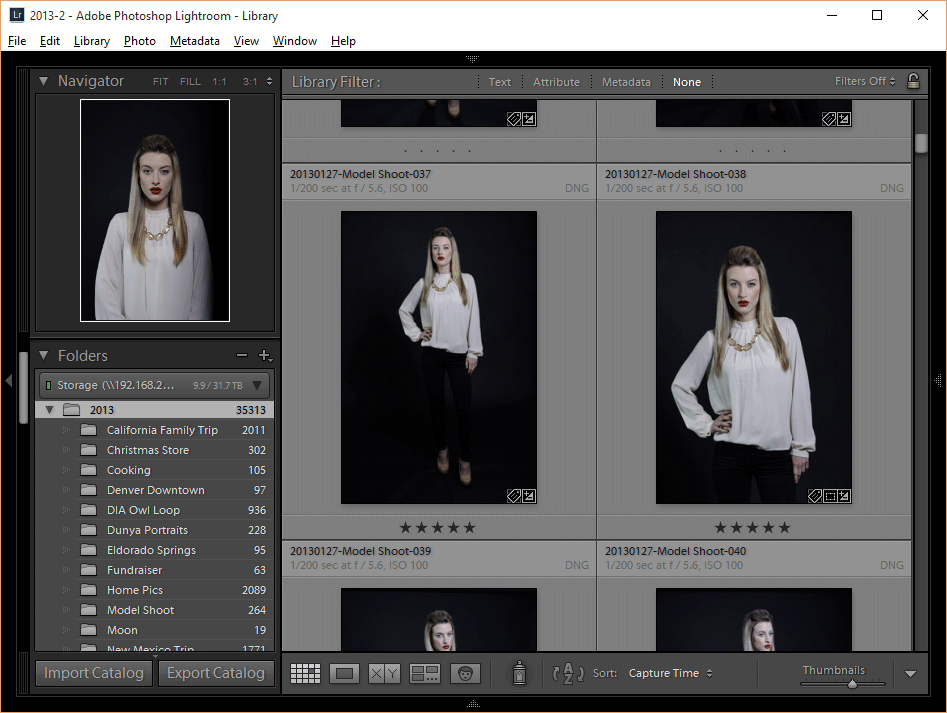Click star rating of Model Shoot-038
This screenshot has height=713, width=947.
tap(753, 528)
